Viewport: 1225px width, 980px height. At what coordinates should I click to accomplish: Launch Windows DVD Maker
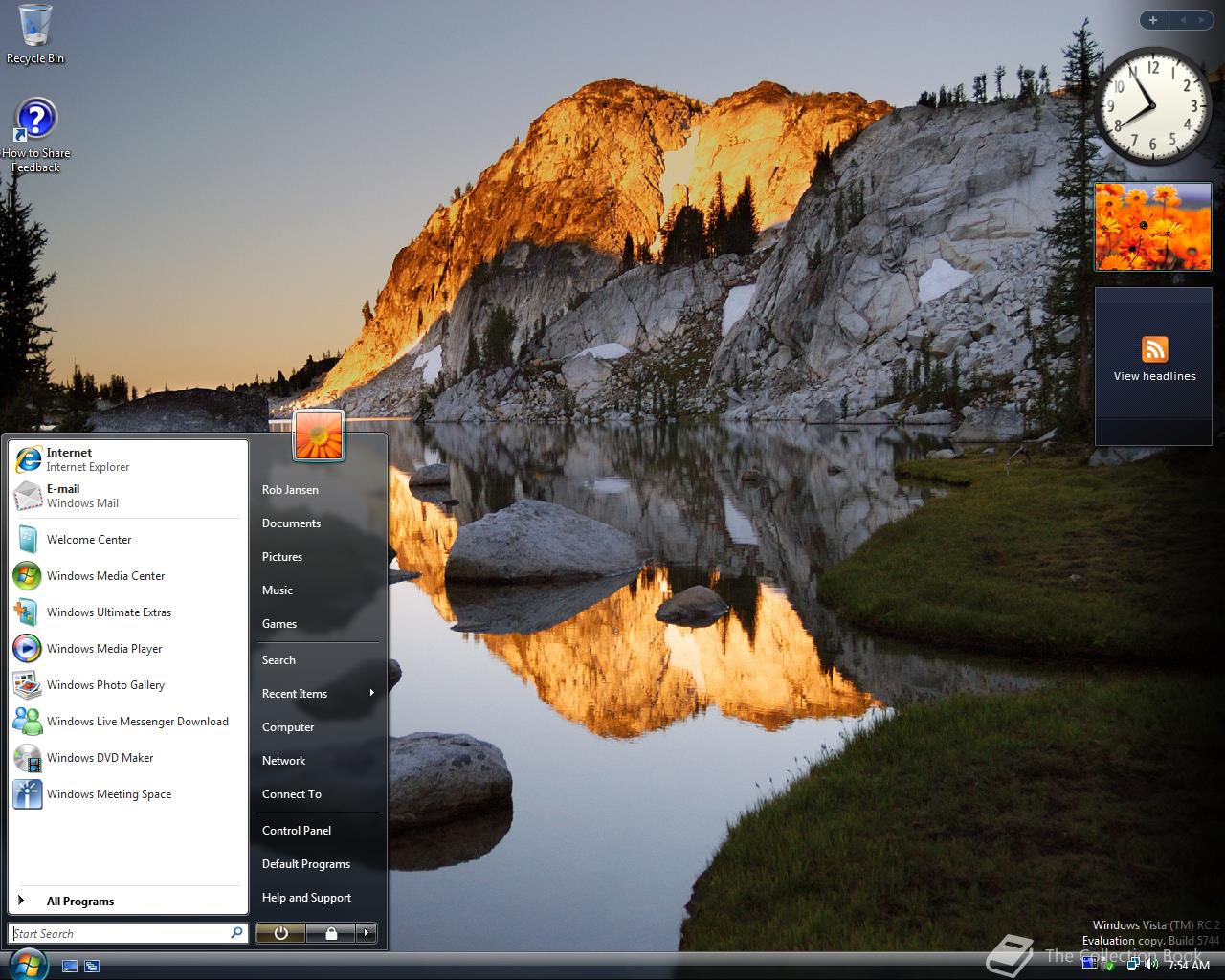(128, 758)
